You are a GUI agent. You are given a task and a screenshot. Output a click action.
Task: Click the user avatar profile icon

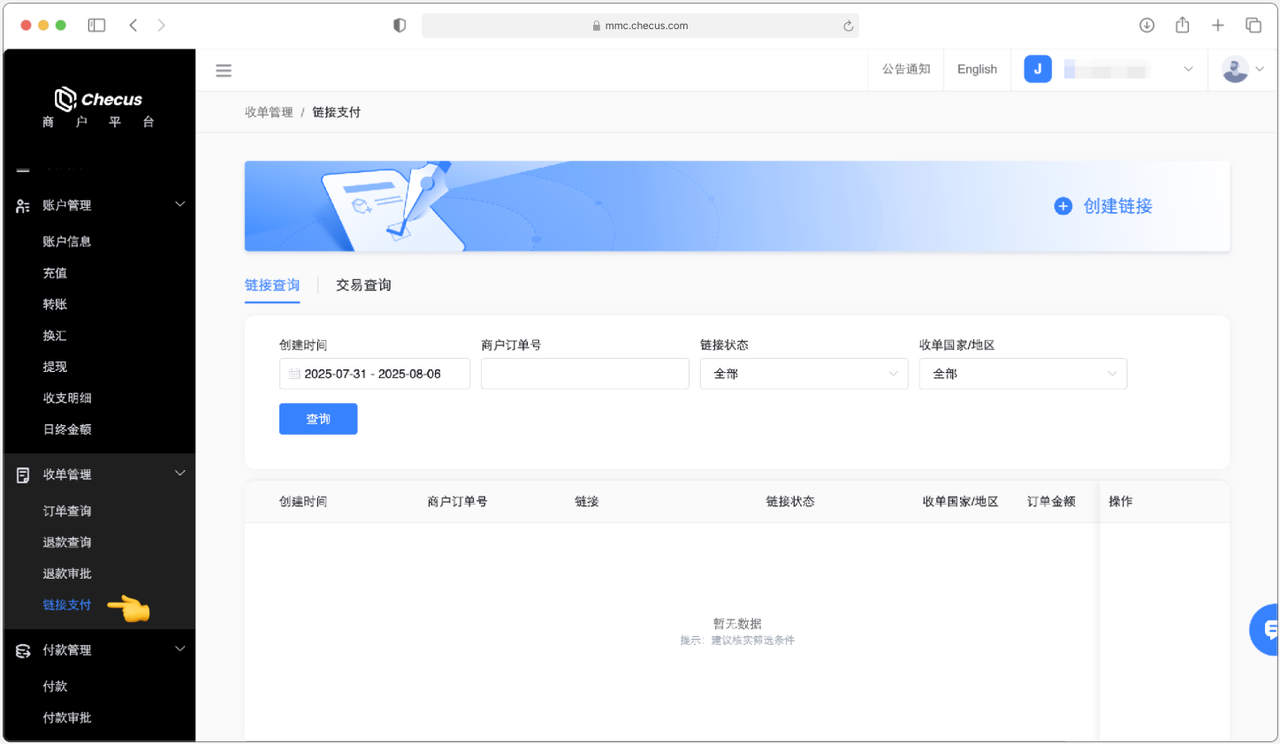1235,69
